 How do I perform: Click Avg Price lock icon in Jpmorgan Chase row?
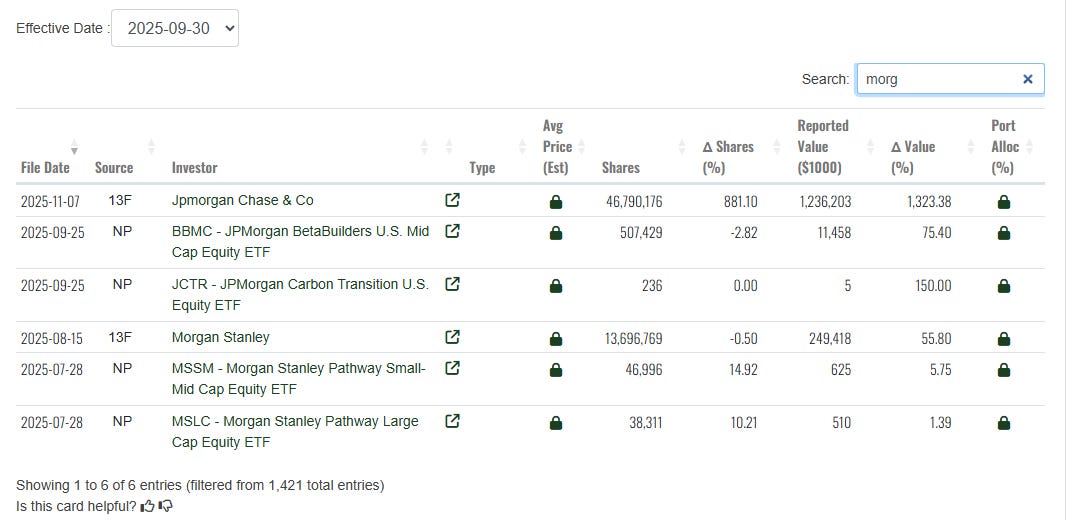pyautogui.click(x=555, y=202)
